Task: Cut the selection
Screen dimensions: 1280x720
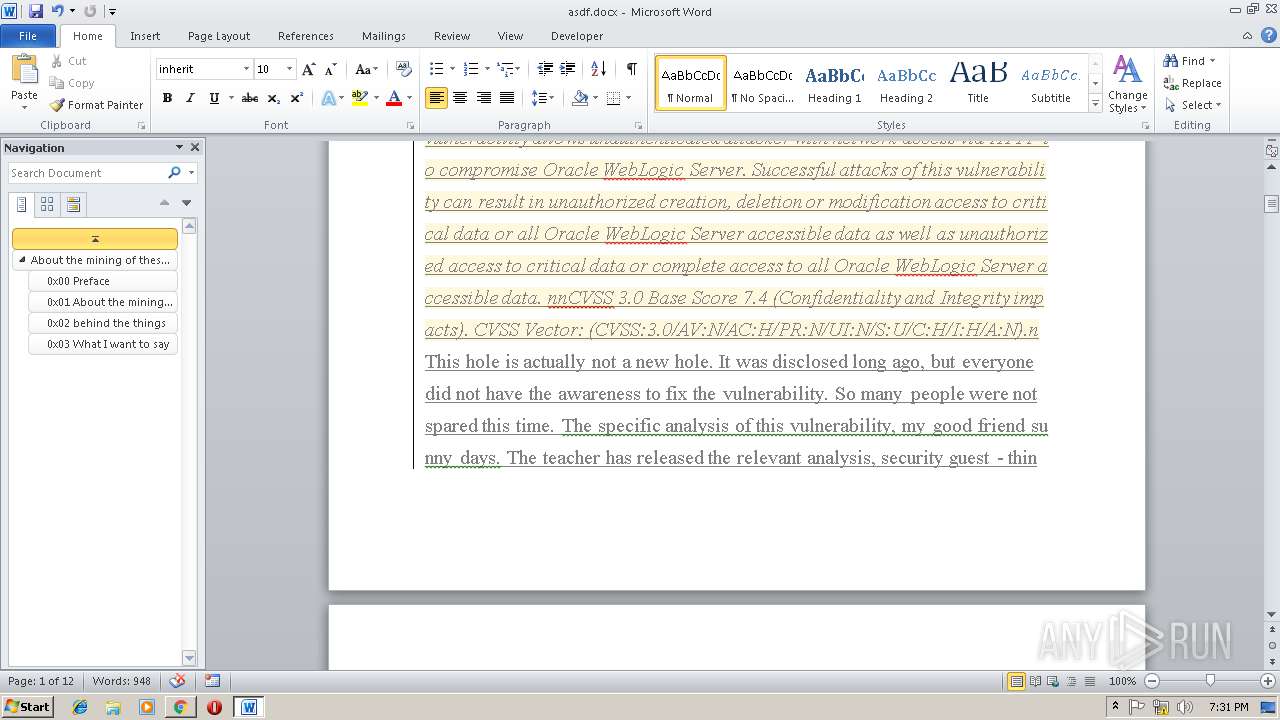Action: pyautogui.click(x=68, y=61)
